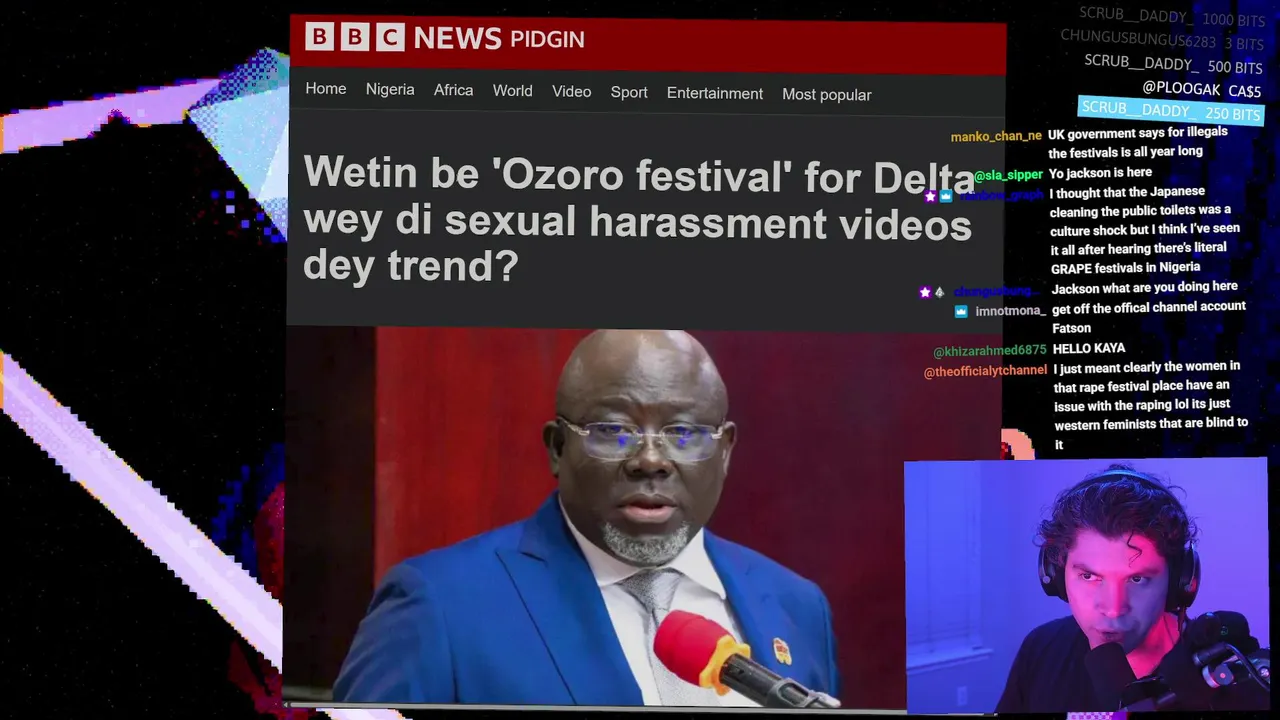The height and width of the screenshot is (720, 1280).
Task: Go to the Nigeria section
Action: pyautogui.click(x=390, y=89)
